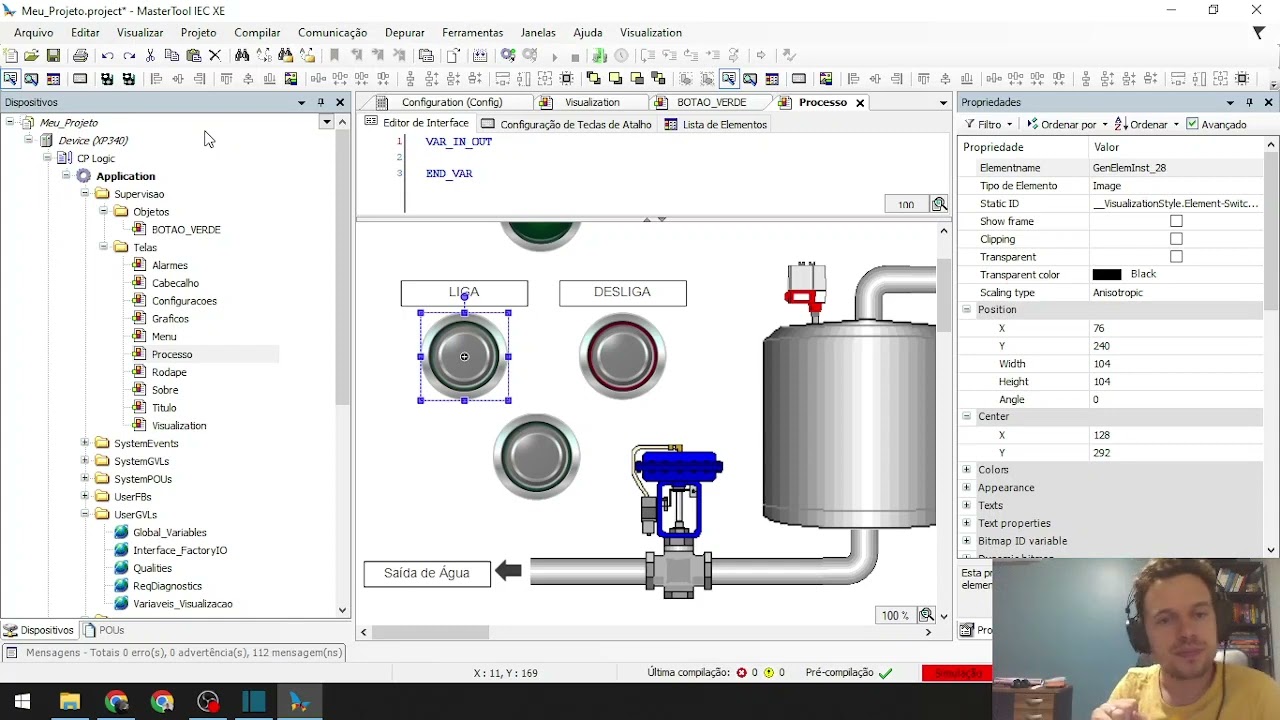Viewport: 1280px width, 720px height.
Task: Save the project with the diskette icon
Action: (54, 55)
